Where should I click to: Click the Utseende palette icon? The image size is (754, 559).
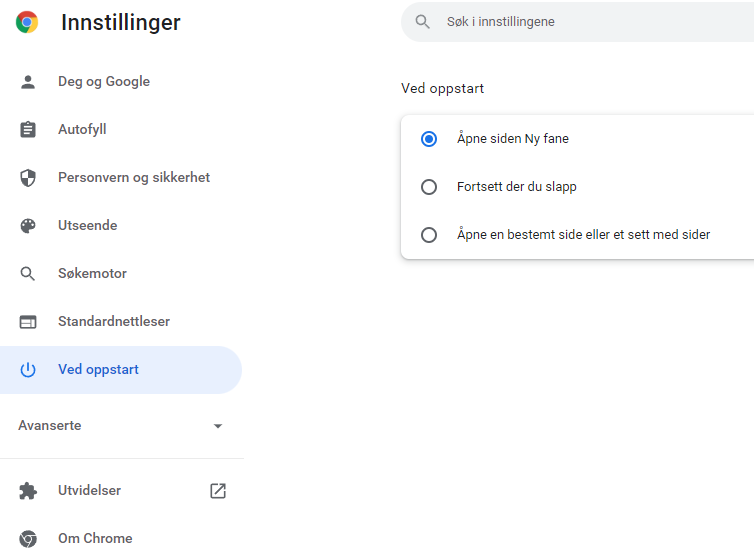tap(28, 226)
